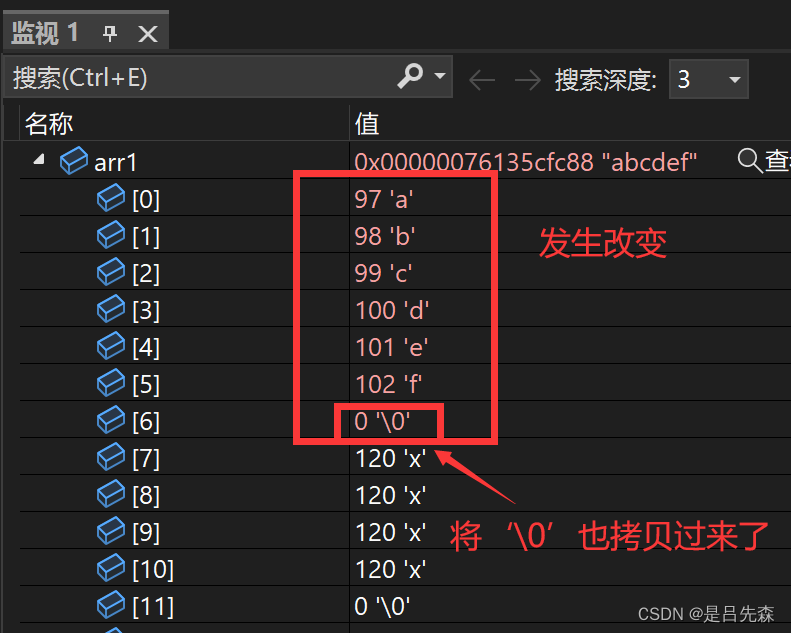
Task: Click the cube icon of element [1]
Action: click(110, 235)
